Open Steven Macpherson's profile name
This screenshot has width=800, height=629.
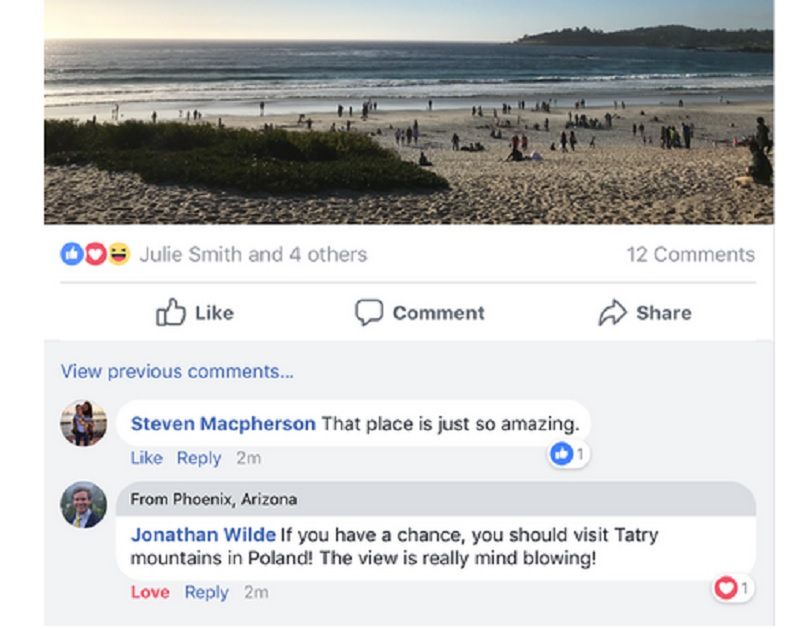223,424
